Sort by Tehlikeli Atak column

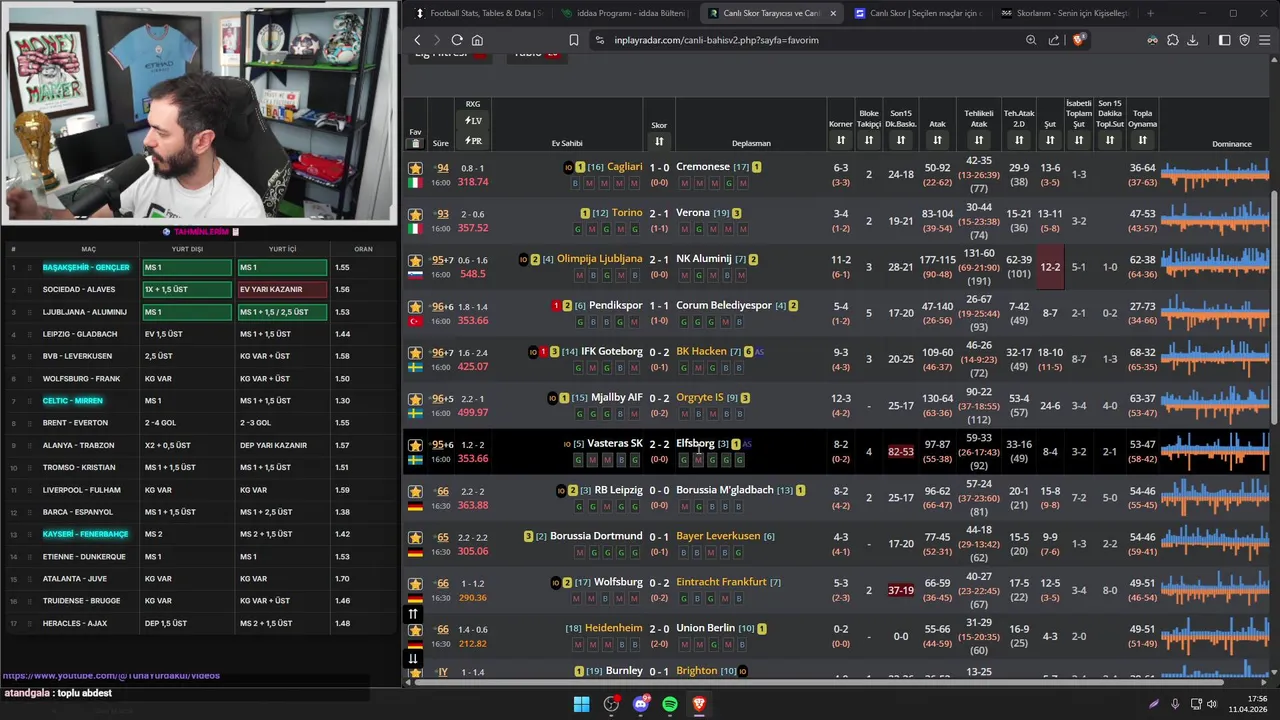(x=979, y=140)
